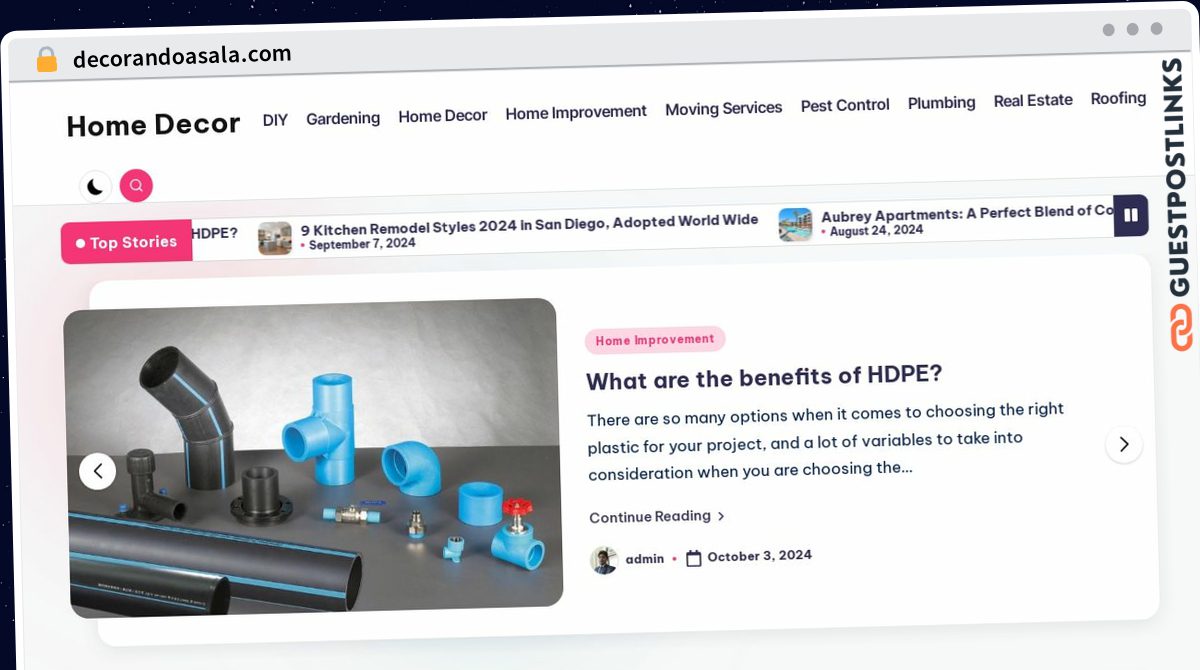The image size is (1200, 670).
Task: Open the 'What are the benefits of HDPE?' headline
Action: [764, 378]
